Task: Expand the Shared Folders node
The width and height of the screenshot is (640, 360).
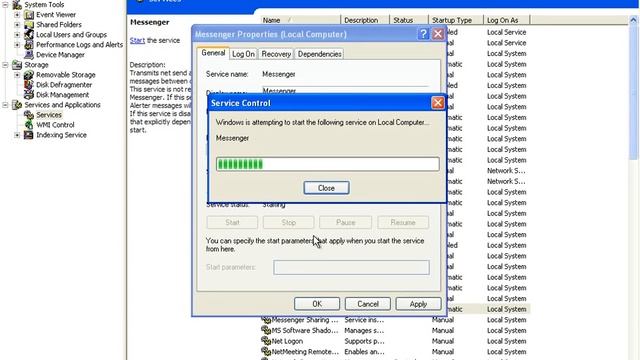Action: pos(17,24)
